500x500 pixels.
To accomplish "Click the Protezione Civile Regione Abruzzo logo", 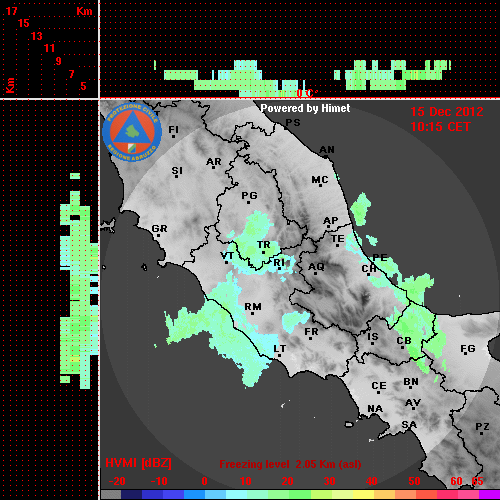I will 132,132.
